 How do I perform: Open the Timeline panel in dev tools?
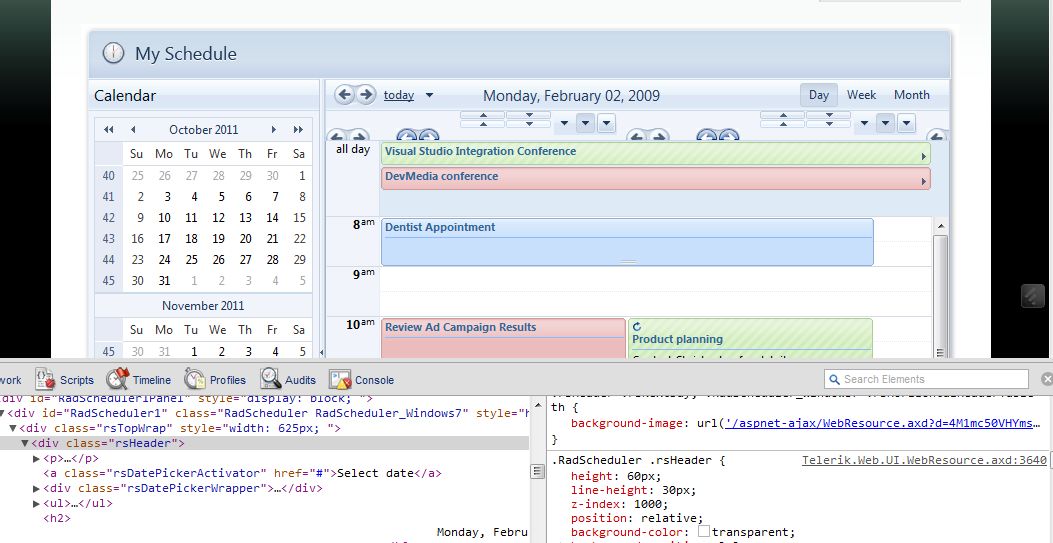[x=138, y=379]
